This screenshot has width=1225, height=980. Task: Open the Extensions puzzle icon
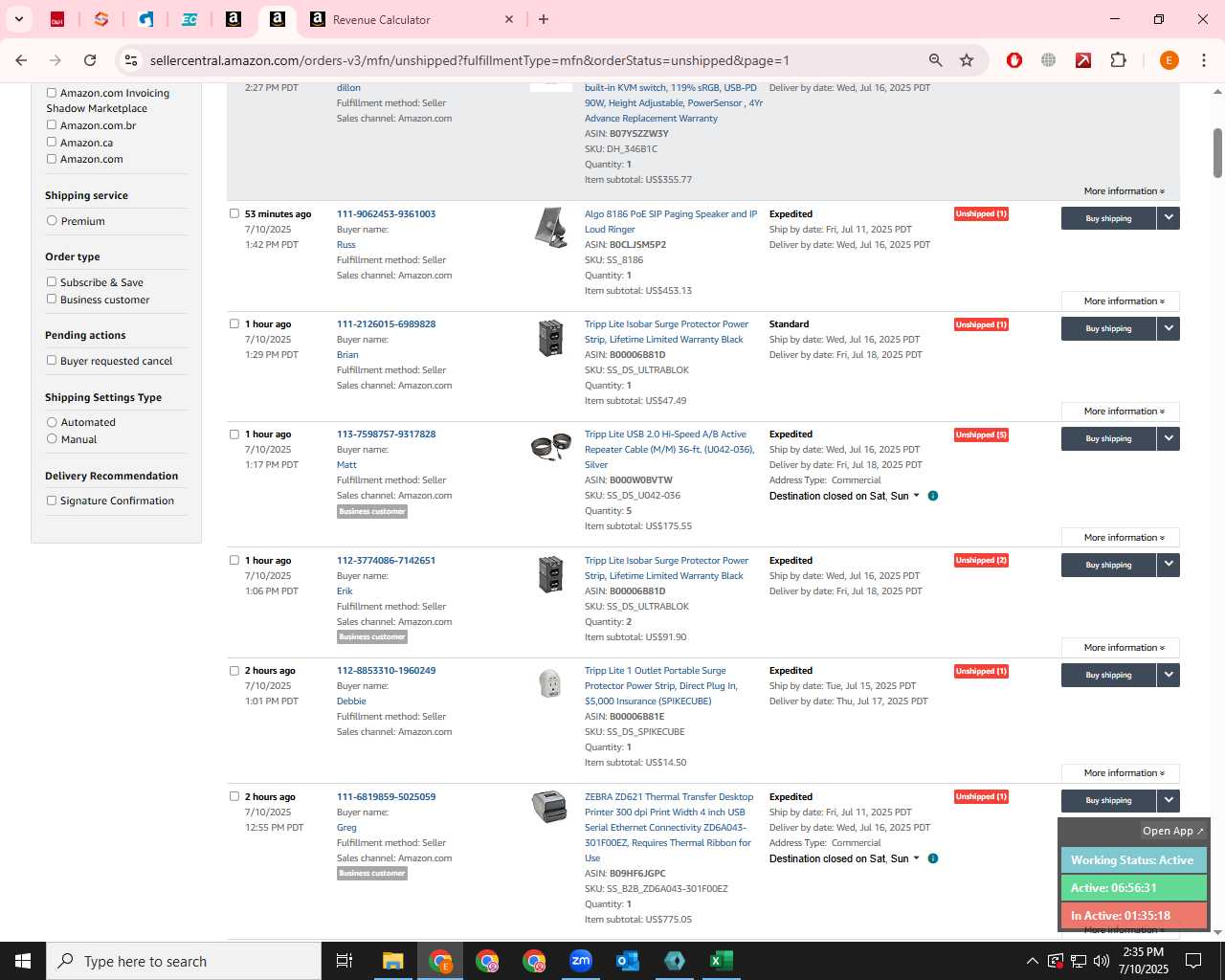1118,60
